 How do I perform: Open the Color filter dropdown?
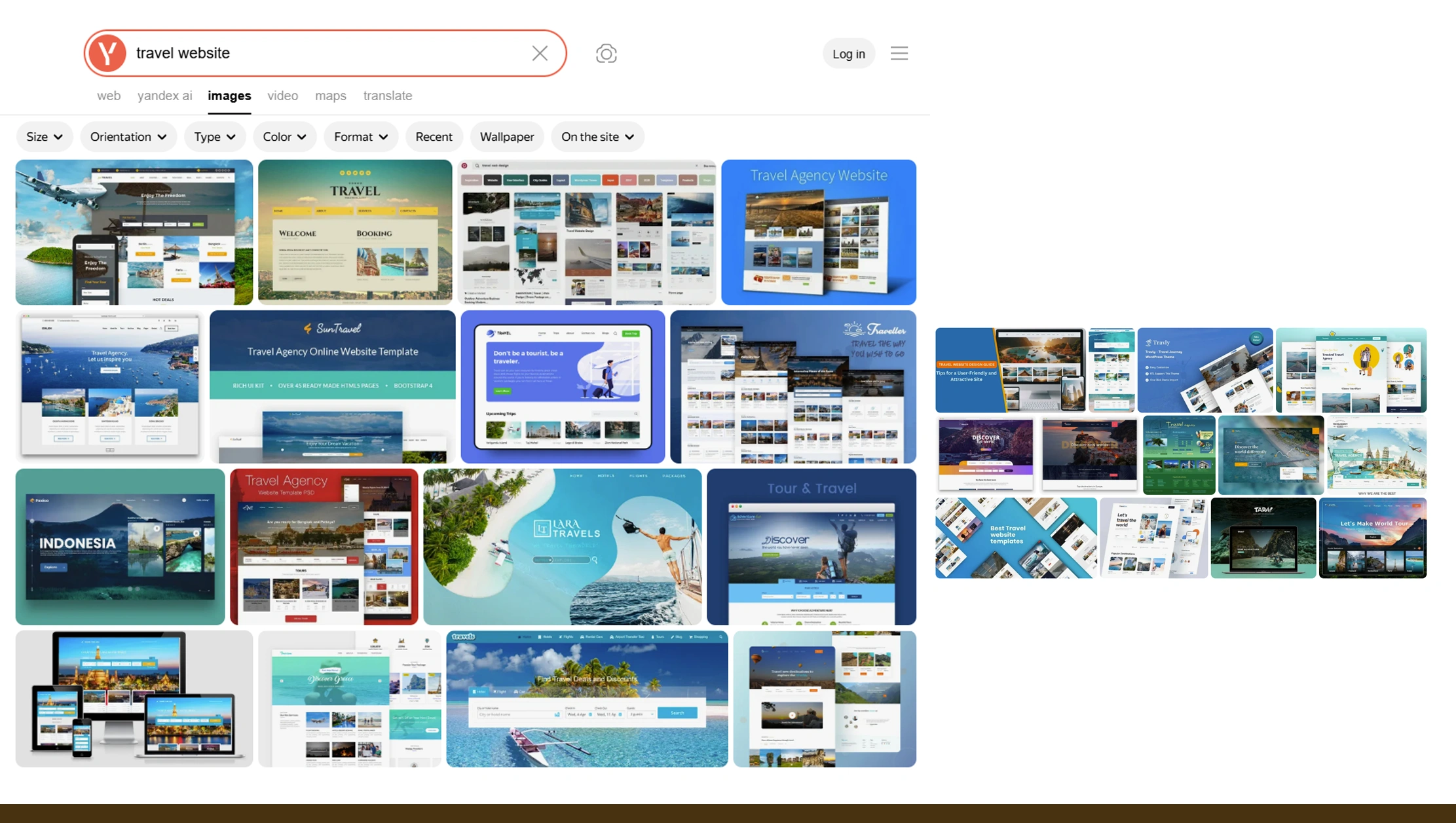(284, 137)
